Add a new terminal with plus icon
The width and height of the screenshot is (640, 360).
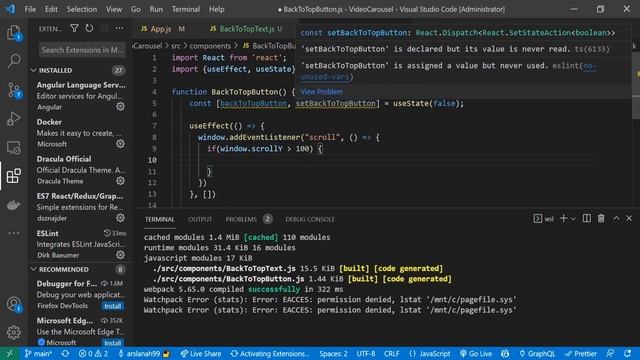(563, 219)
